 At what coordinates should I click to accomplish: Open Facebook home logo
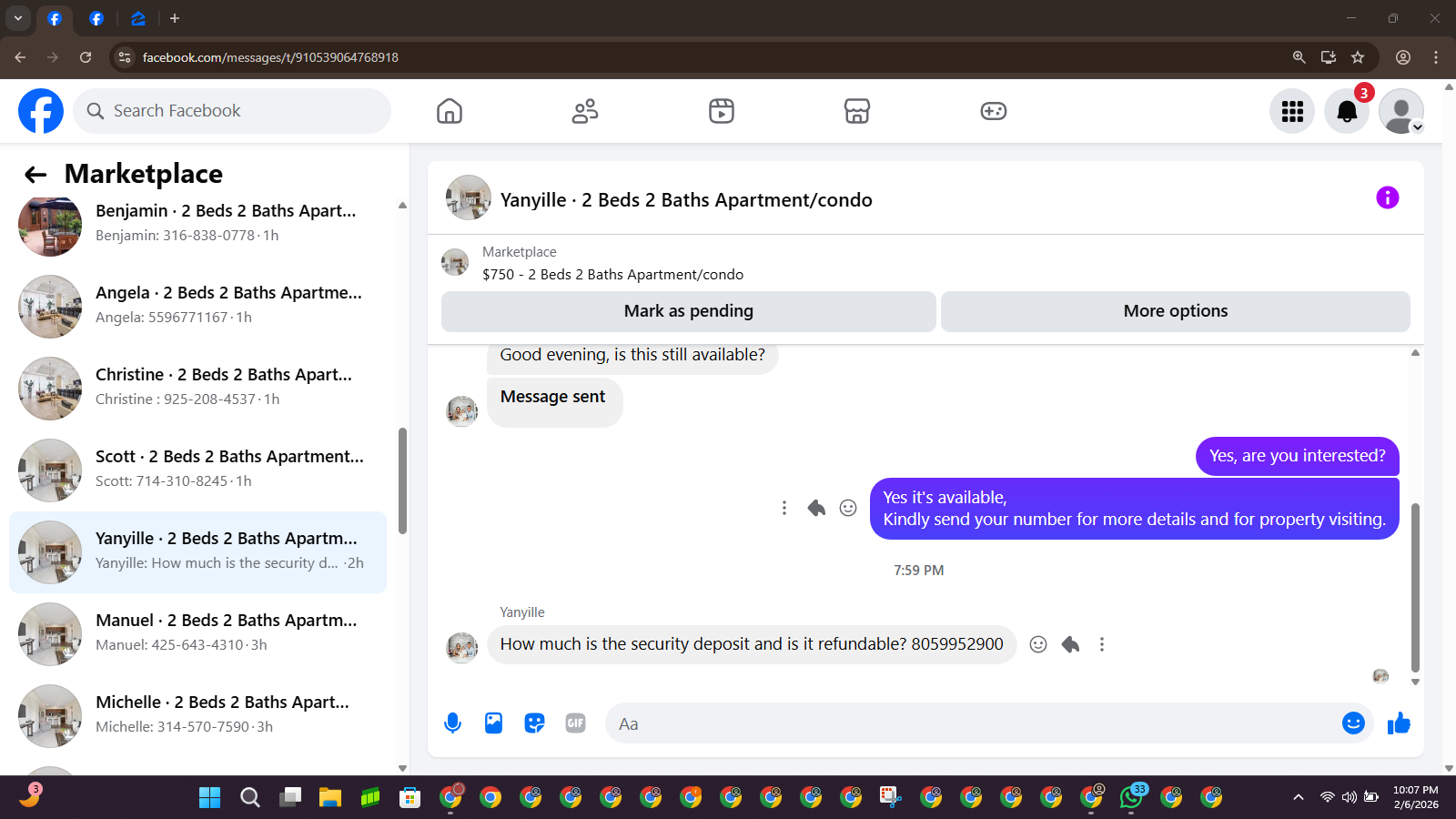point(41,111)
